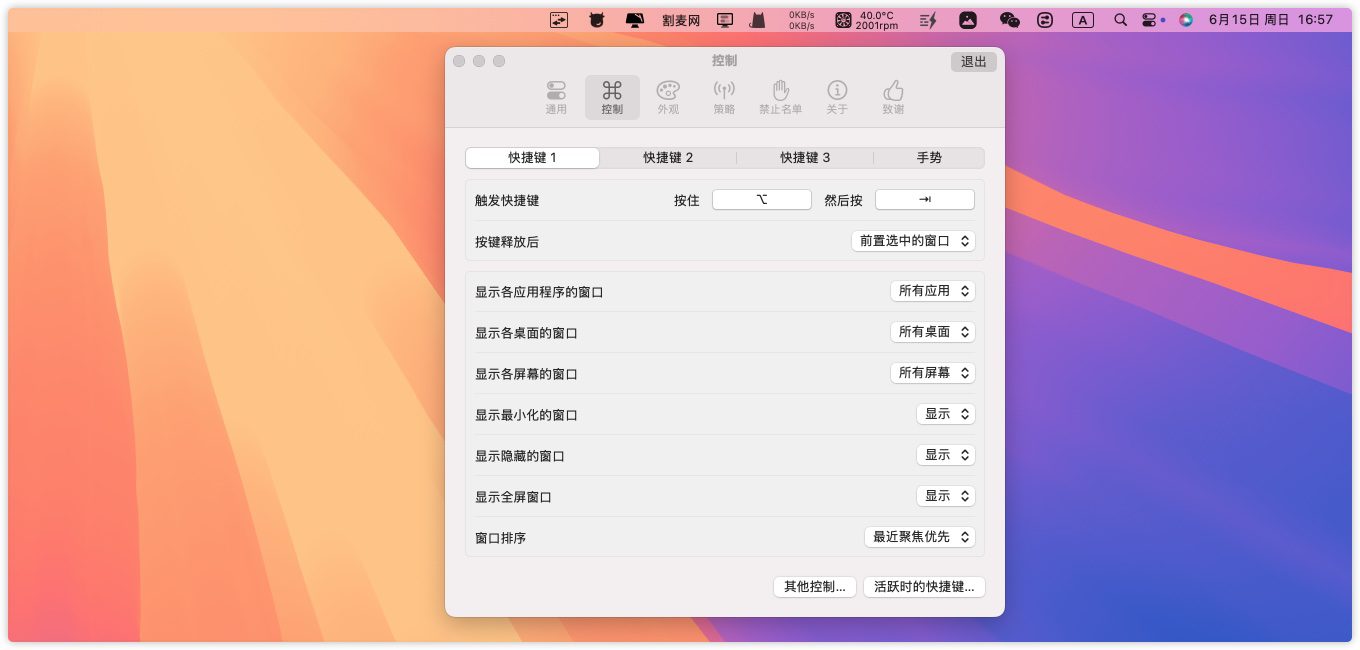Switch to the 快捷键 3 tab
The width and height of the screenshot is (1360, 650).
pyautogui.click(x=805, y=158)
